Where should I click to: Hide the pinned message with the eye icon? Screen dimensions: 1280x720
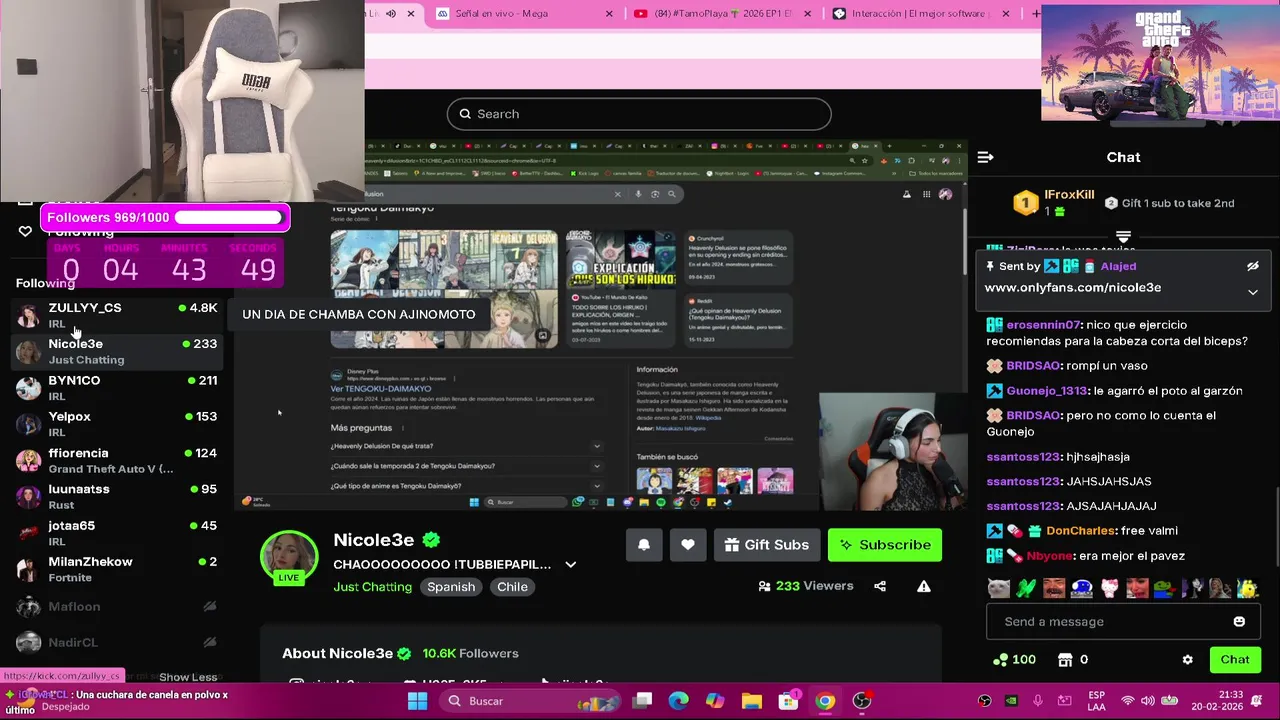coord(1252,266)
